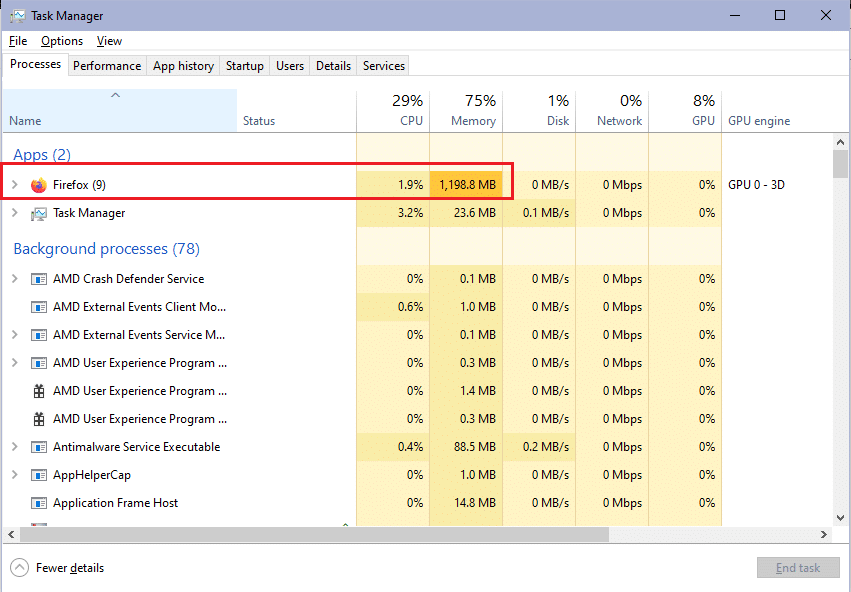Viewport: 851px width, 592px height.
Task: Click Task Manager CPU value 3.2%
Action: pyautogui.click(x=393, y=213)
